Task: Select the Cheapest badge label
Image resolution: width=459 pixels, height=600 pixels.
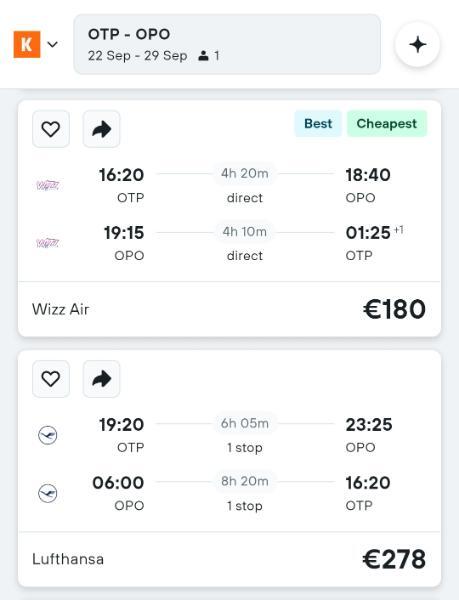Action: point(387,124)
